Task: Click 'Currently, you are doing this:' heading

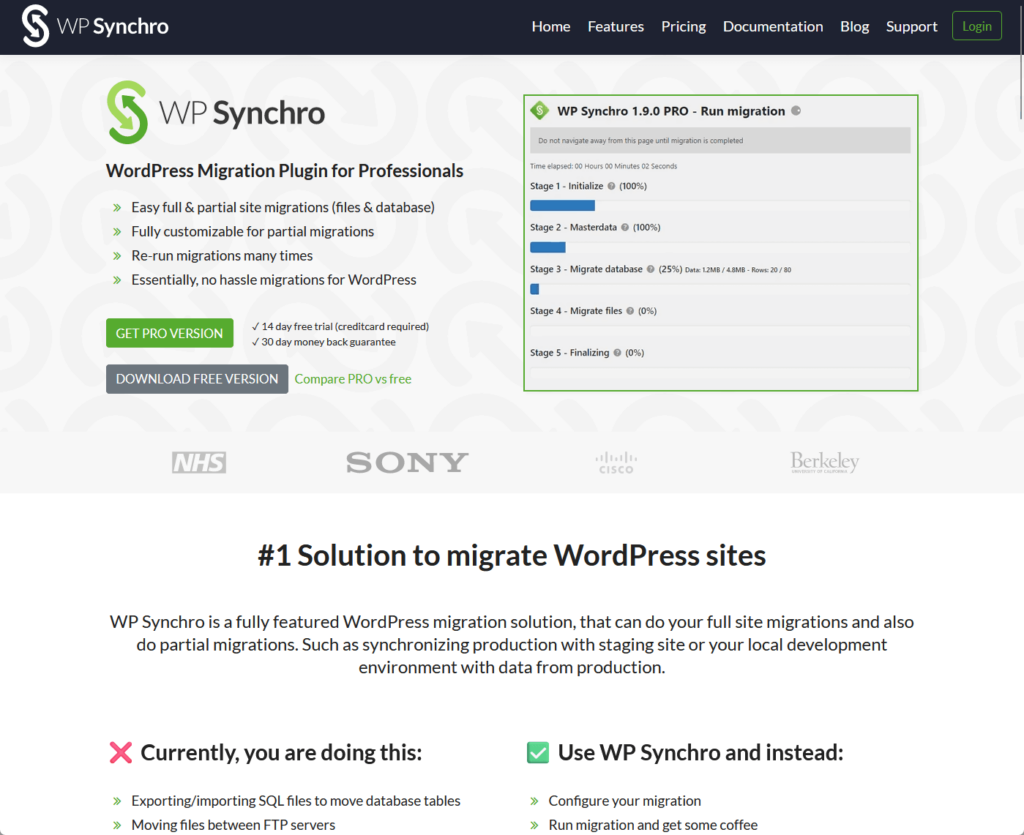Action: 281,753
